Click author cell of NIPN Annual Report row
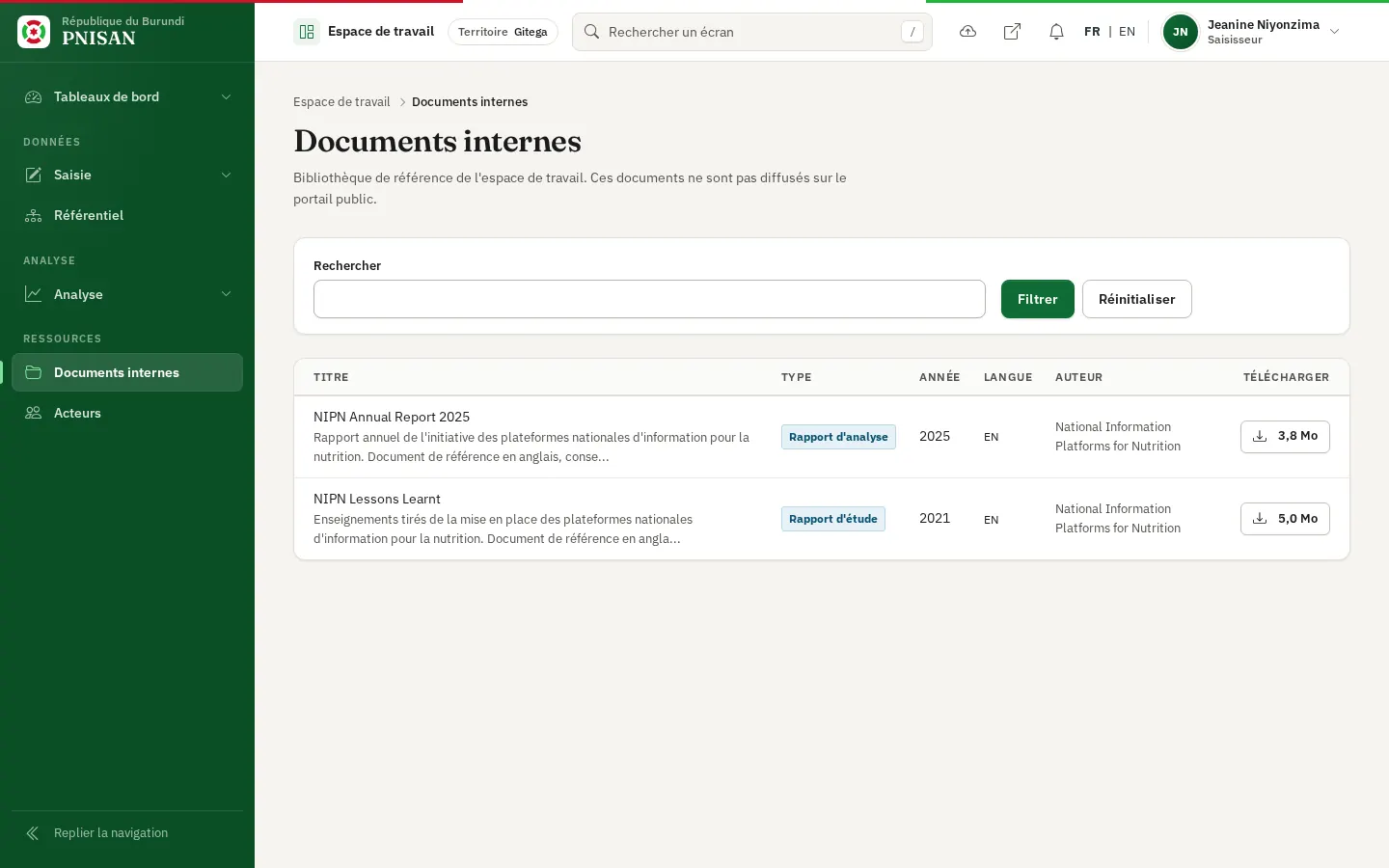Image resolution: width=1389 pixels, height=868 pixels. click(1118, 437)
